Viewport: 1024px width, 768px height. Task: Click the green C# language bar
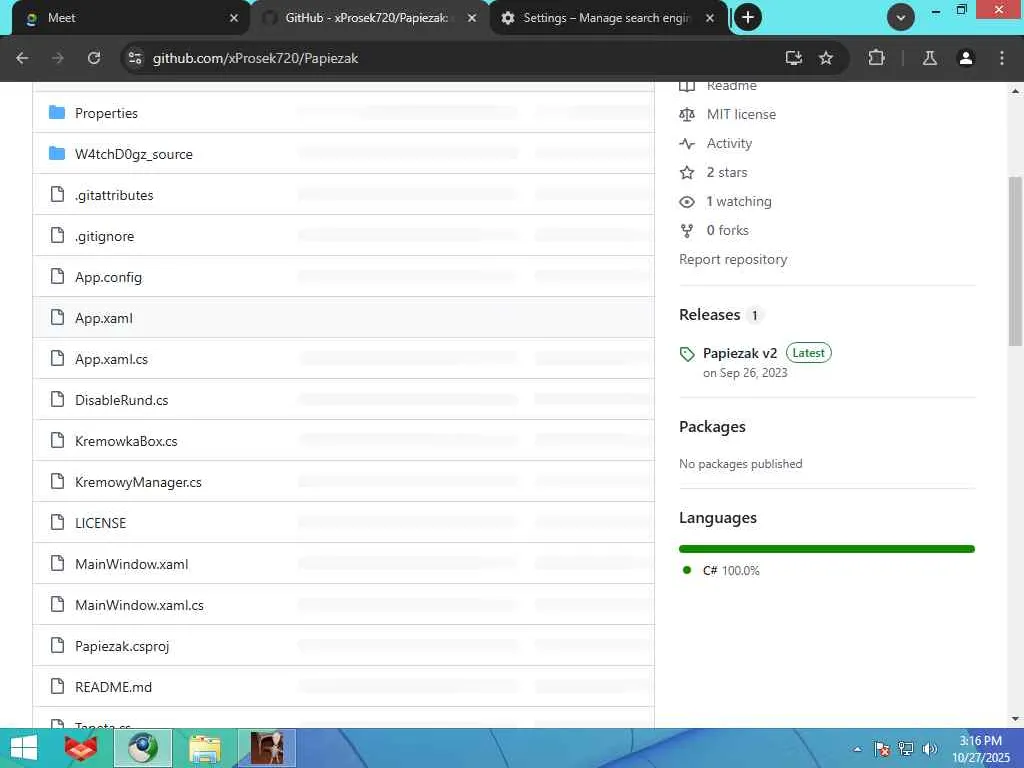click(827, 549)
